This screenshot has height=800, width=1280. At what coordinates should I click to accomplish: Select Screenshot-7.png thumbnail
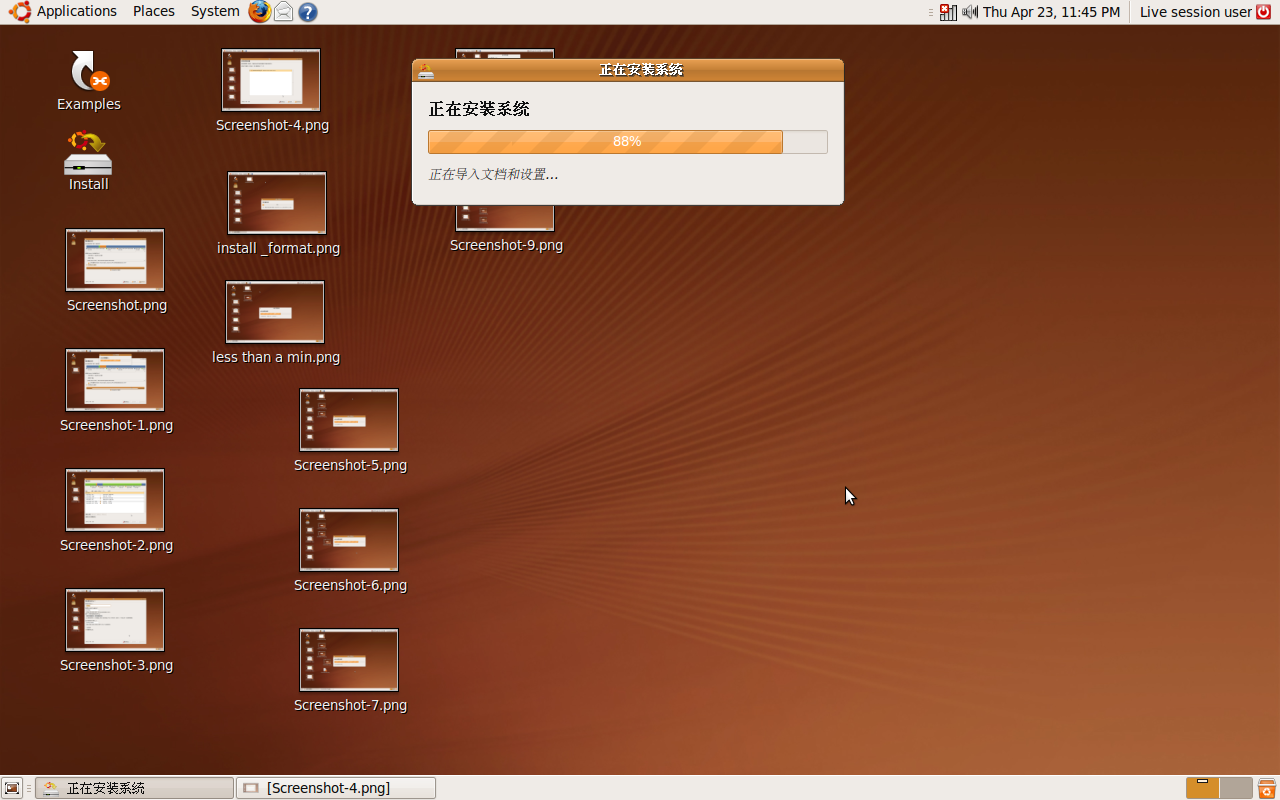349,660
